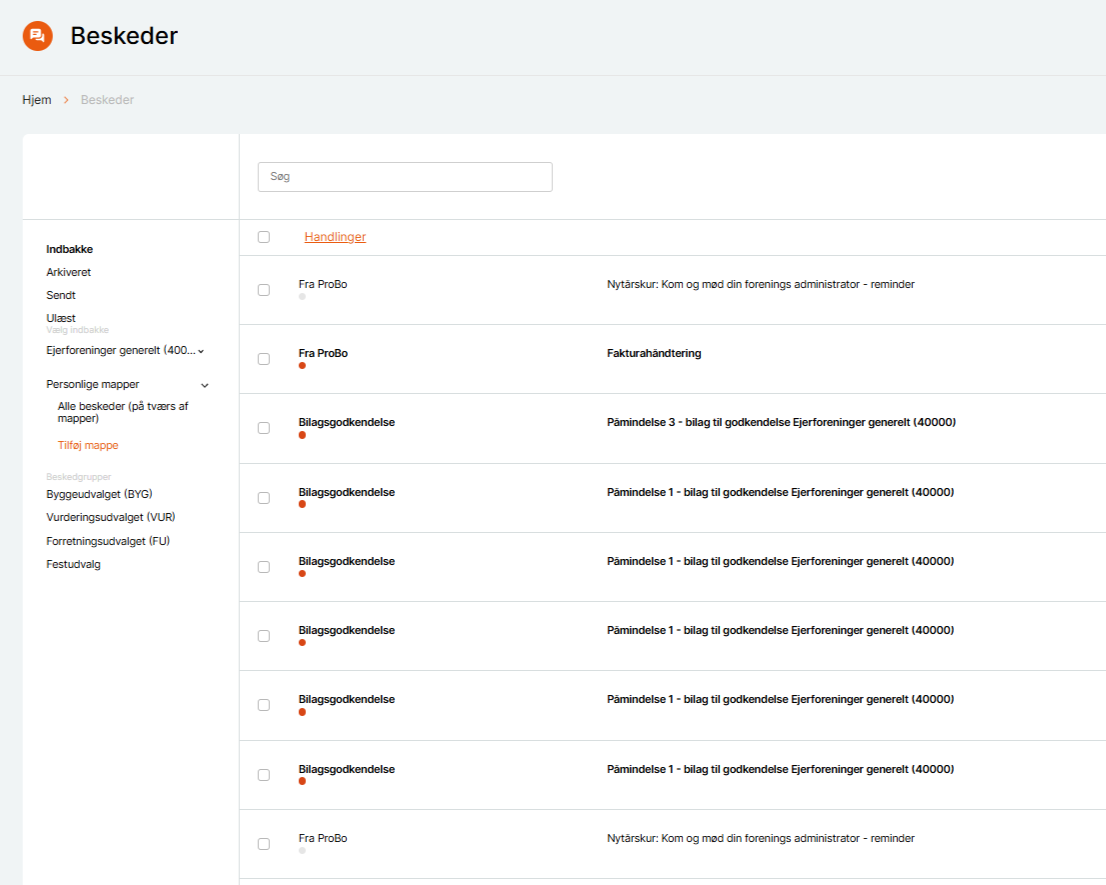Open Byggeudvalget (BYG) message group
This screenshot has height=885, width=1106.
click(99, 494)
